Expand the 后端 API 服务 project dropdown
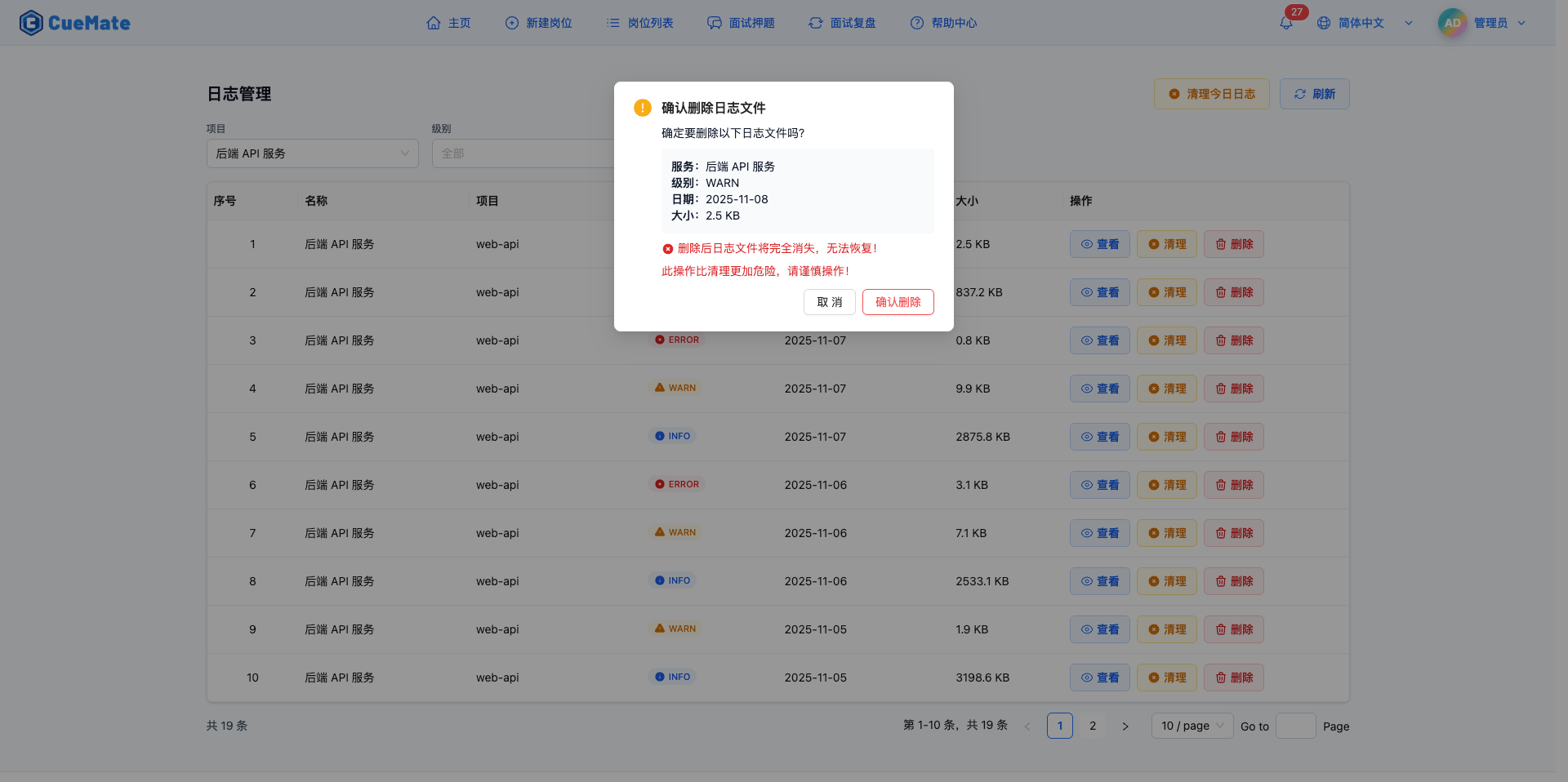This screenshot has width=1568, height=782. point(312,153)
